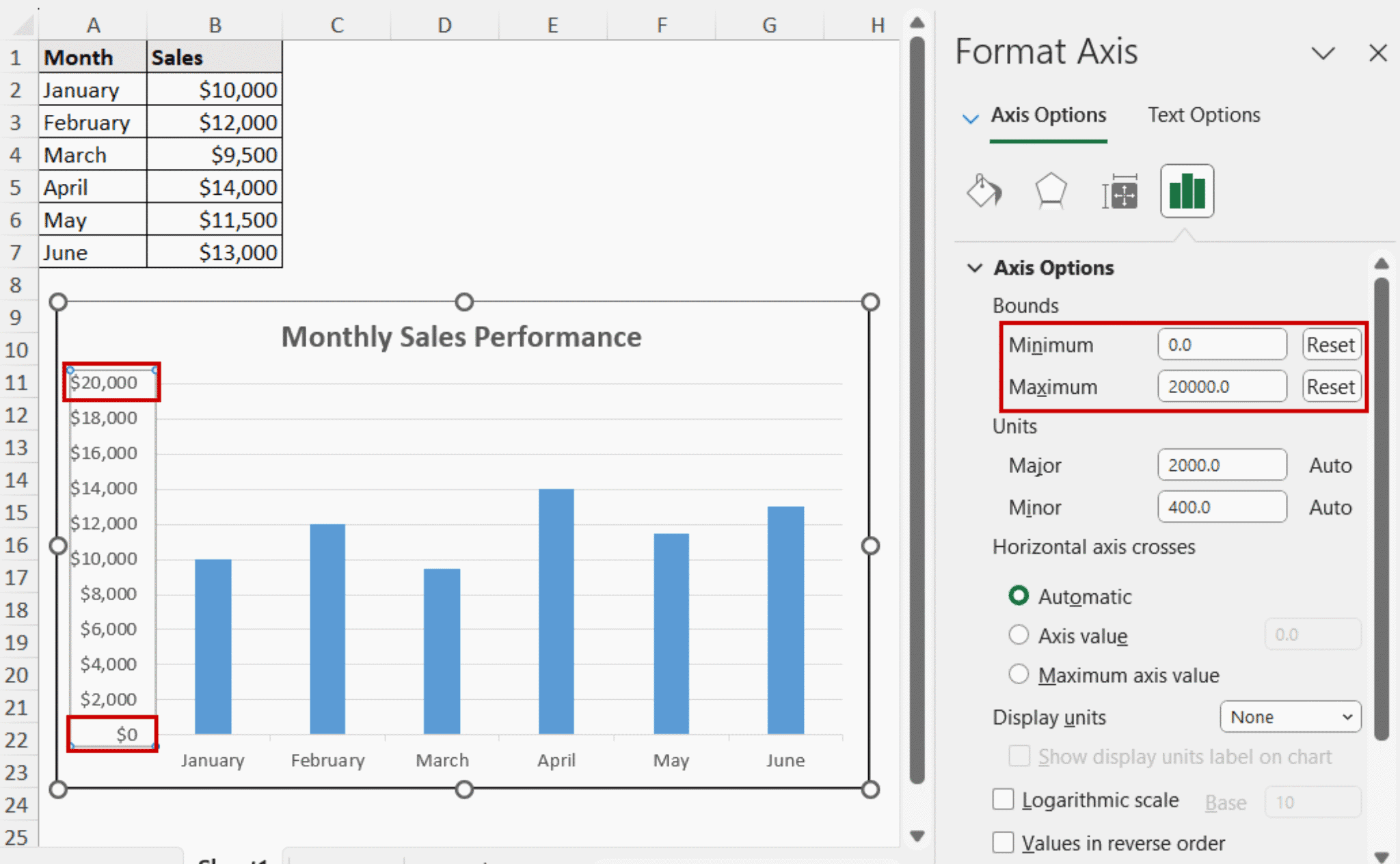Click the Maximum bound input field
This screenshot has height=864, width=1400.
(1222, 386)
